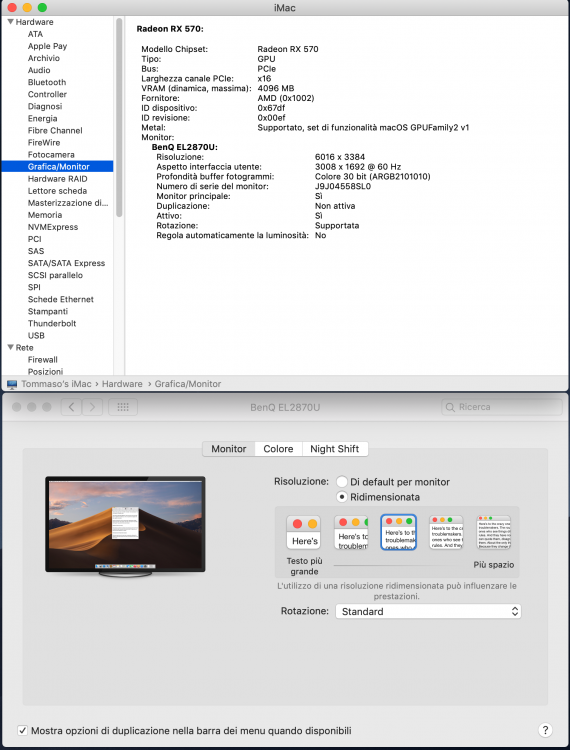Select Apple Pay in the sidebar

tap(47, 46)
